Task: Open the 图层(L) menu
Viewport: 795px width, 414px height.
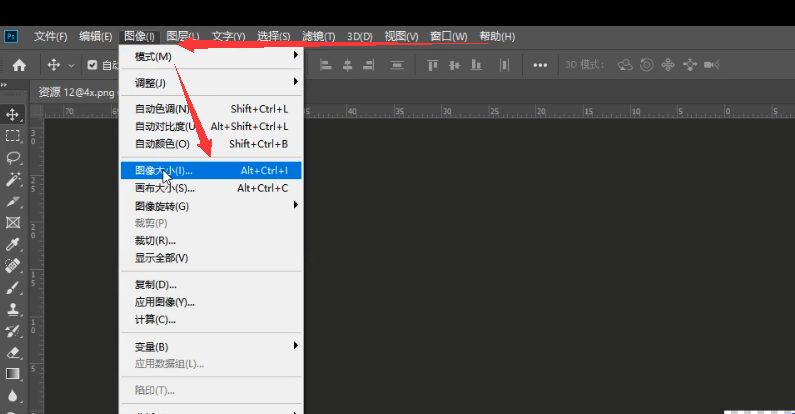Action: (183, 36)
